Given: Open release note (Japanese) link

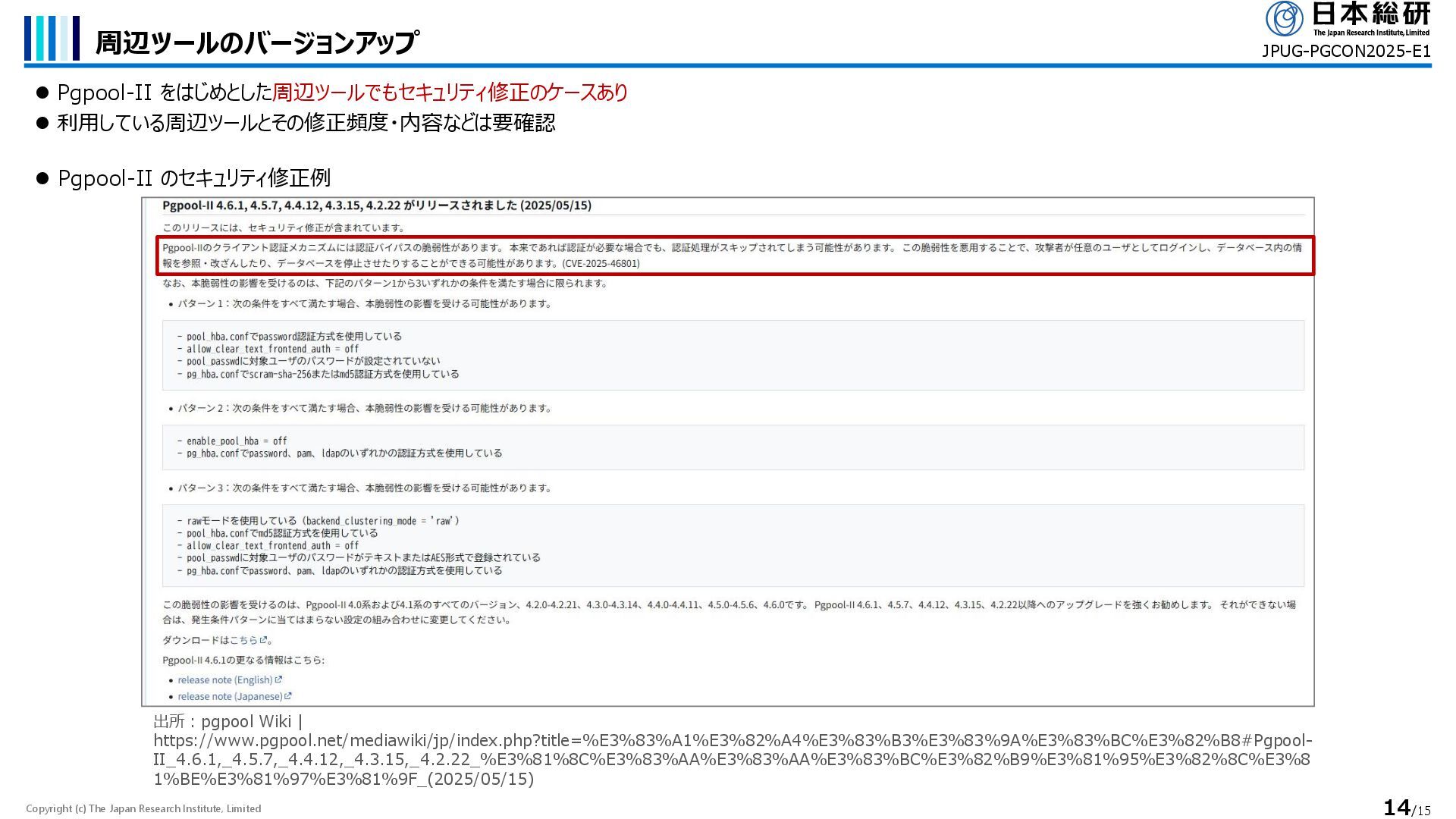Looking at the screenshot, I should click(229, 696).
